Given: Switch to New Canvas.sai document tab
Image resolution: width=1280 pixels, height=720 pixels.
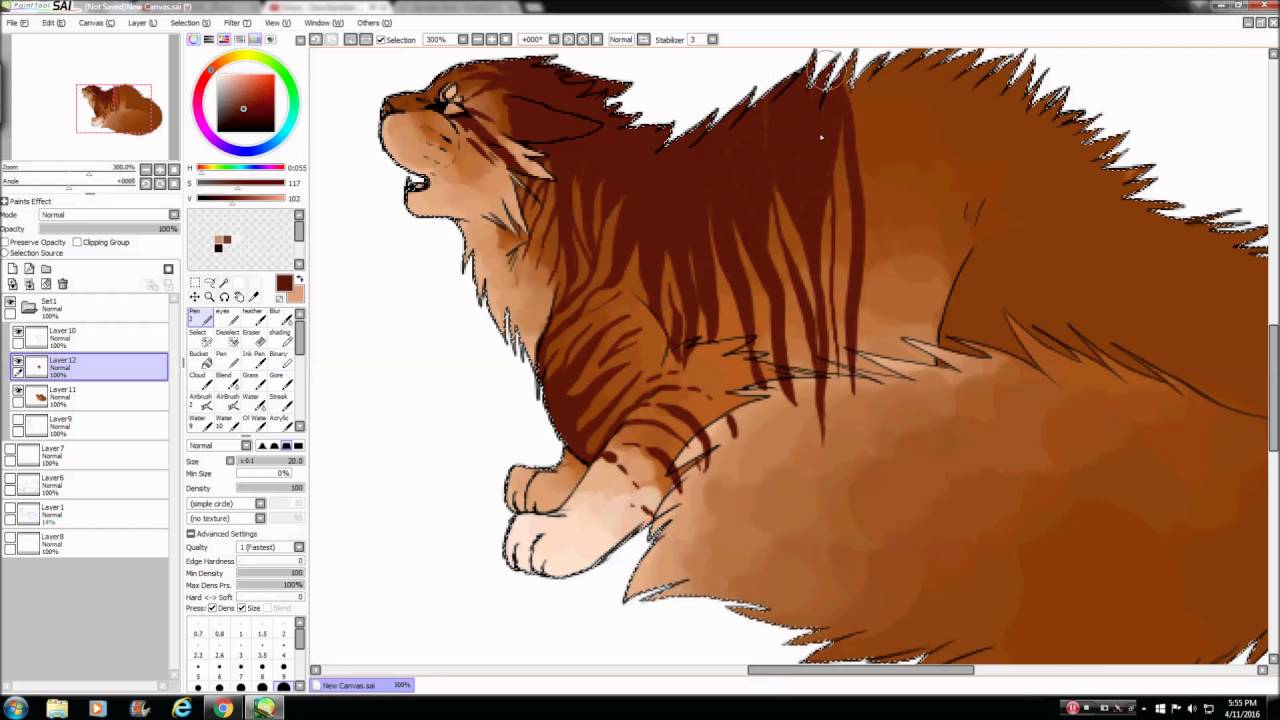Looking at the screenshot, I should [362, 685].
